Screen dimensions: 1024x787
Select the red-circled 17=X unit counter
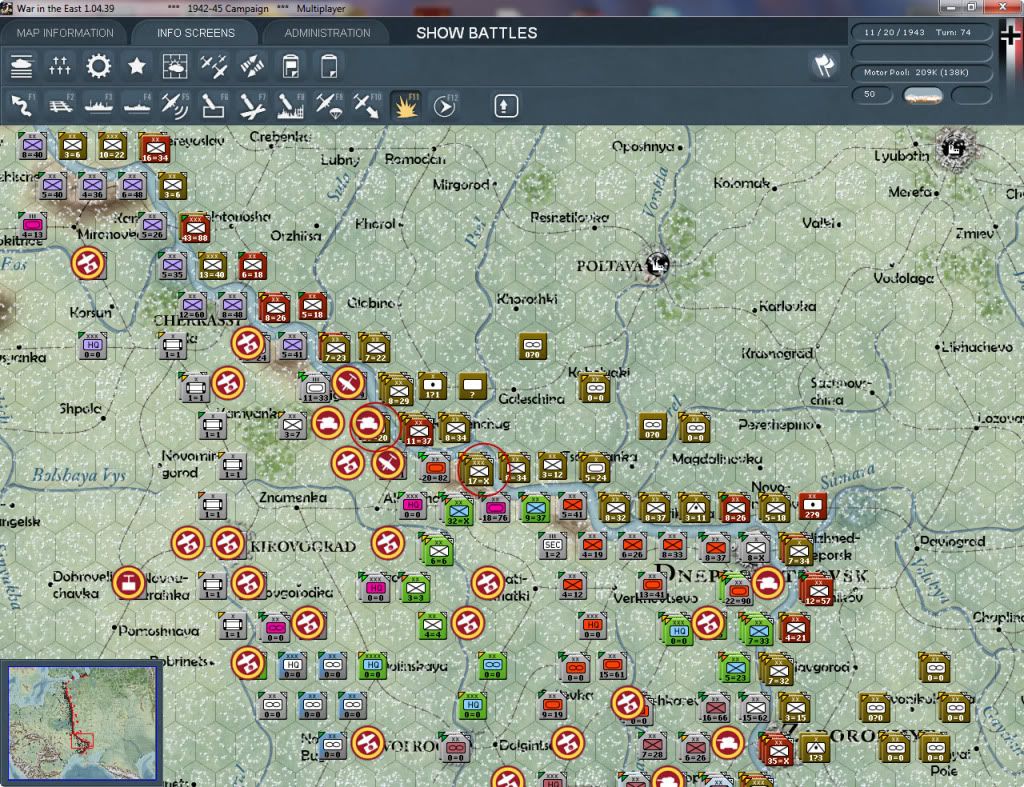479,470
